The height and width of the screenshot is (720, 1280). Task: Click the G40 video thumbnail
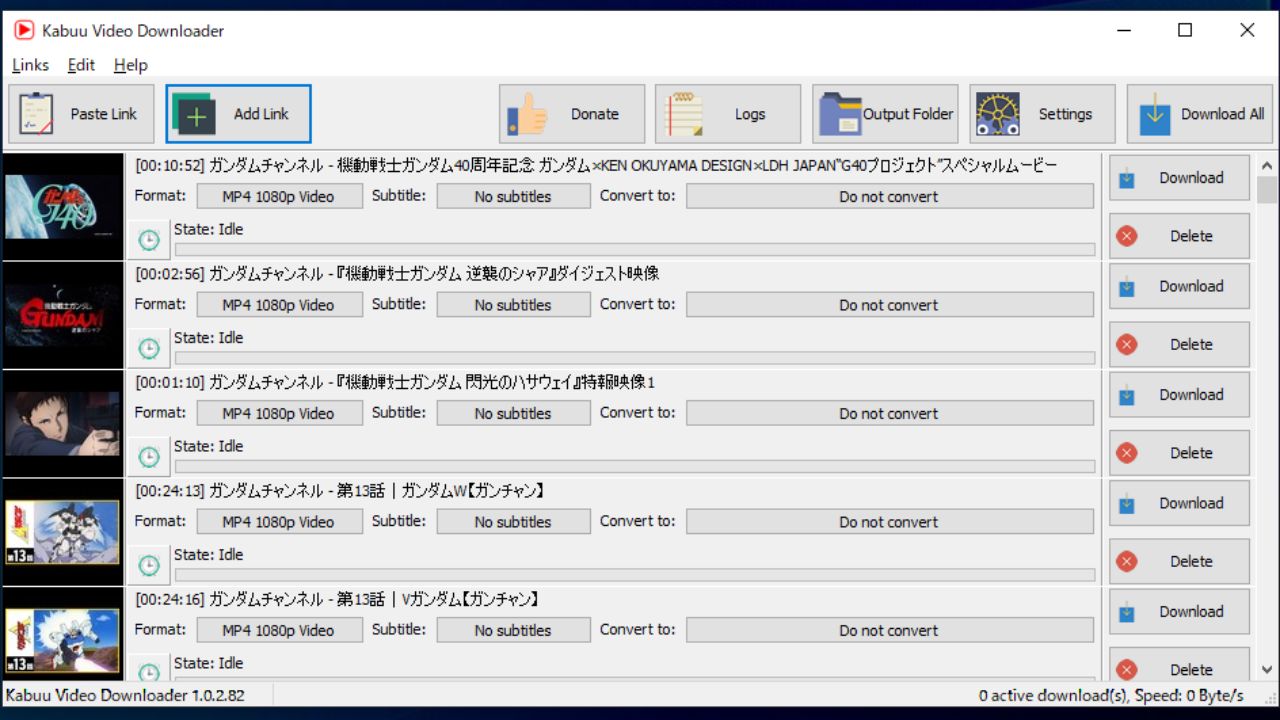click(62, 207)
